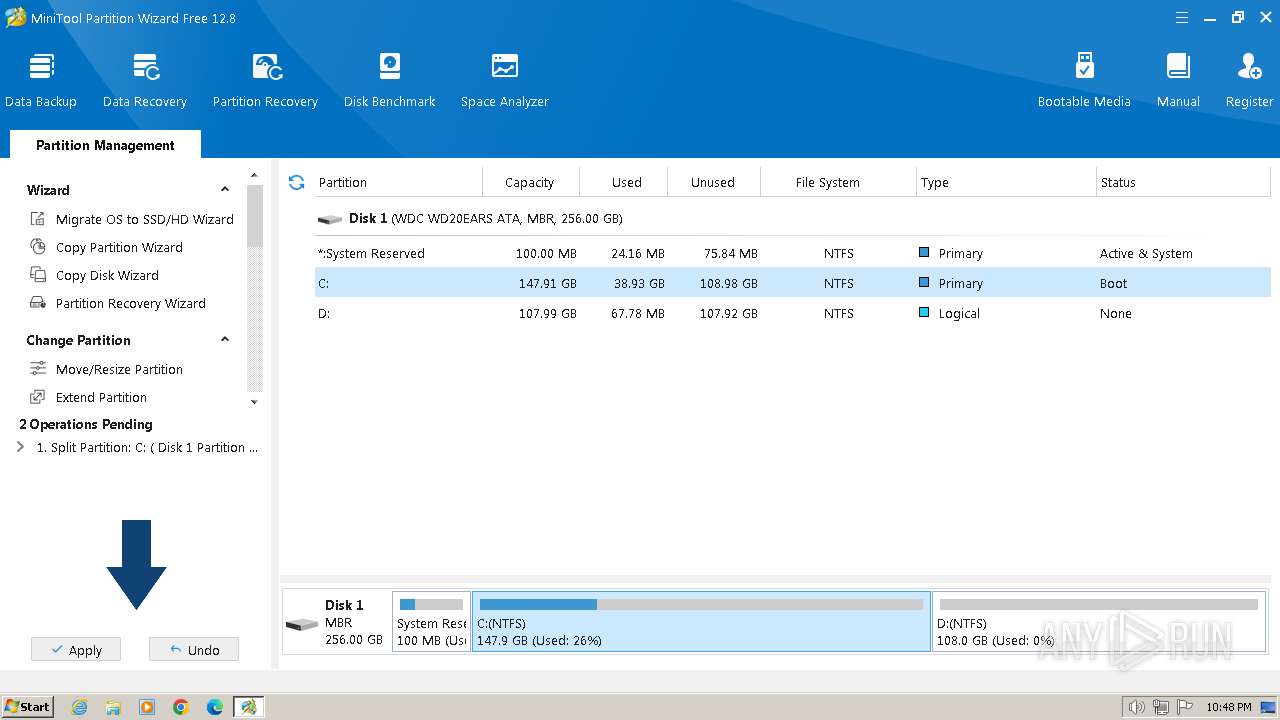Select the *:System Reserved partition row
Screen dimensions: 1280x720
pyautogui.click(x=792, y=253)
